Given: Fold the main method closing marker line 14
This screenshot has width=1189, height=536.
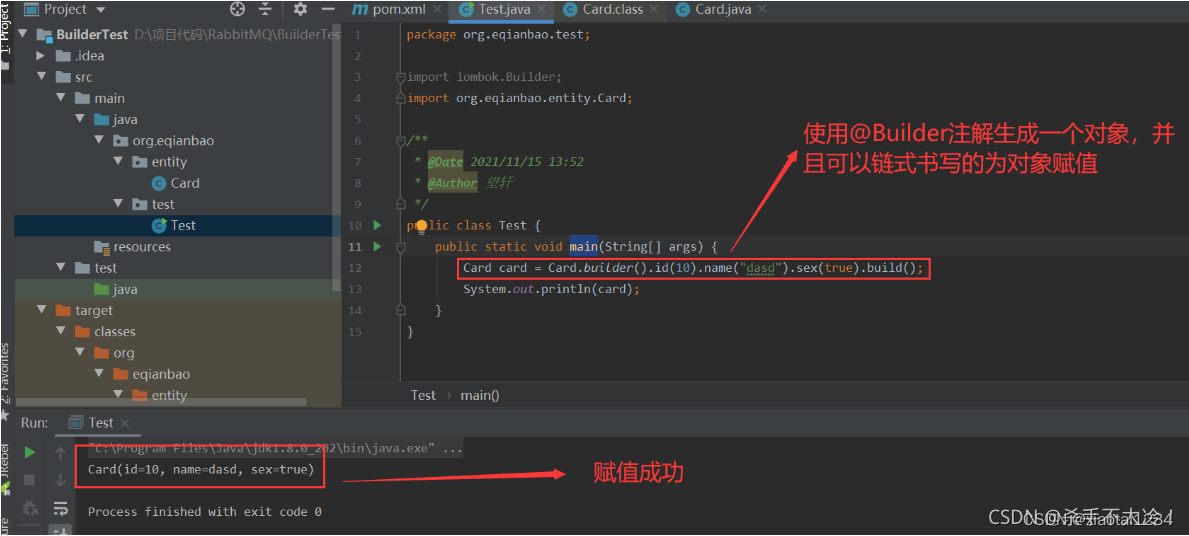Looking at the screenshot, I should [x=401, y=310].
